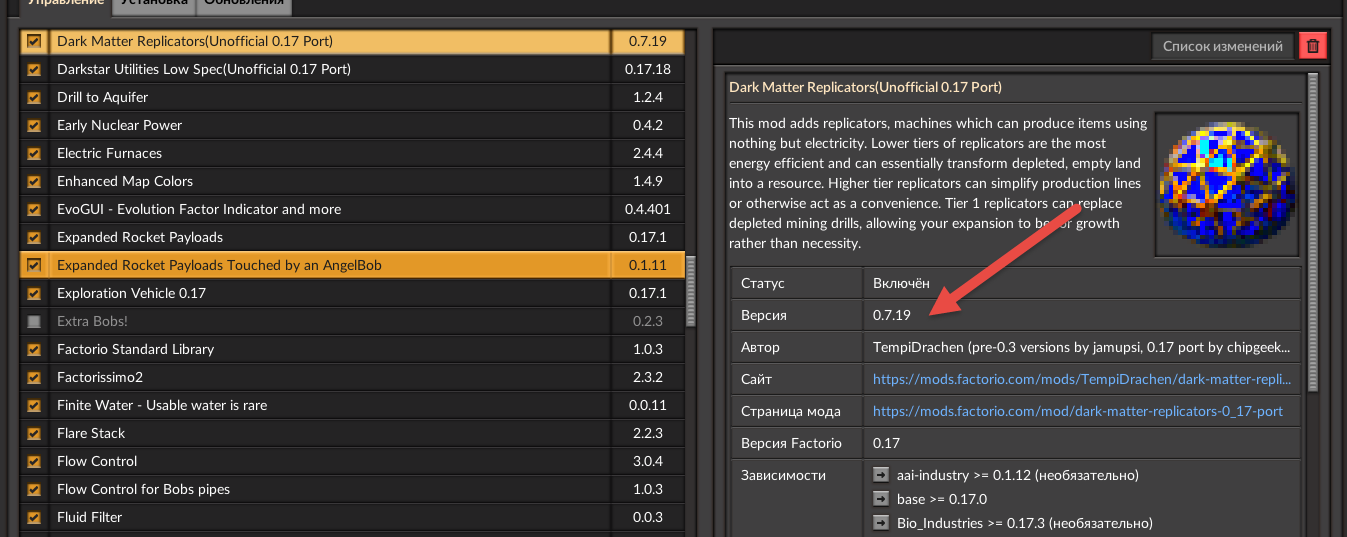
Task: Open the Обновления tab
Action: [x=244, y=5]
